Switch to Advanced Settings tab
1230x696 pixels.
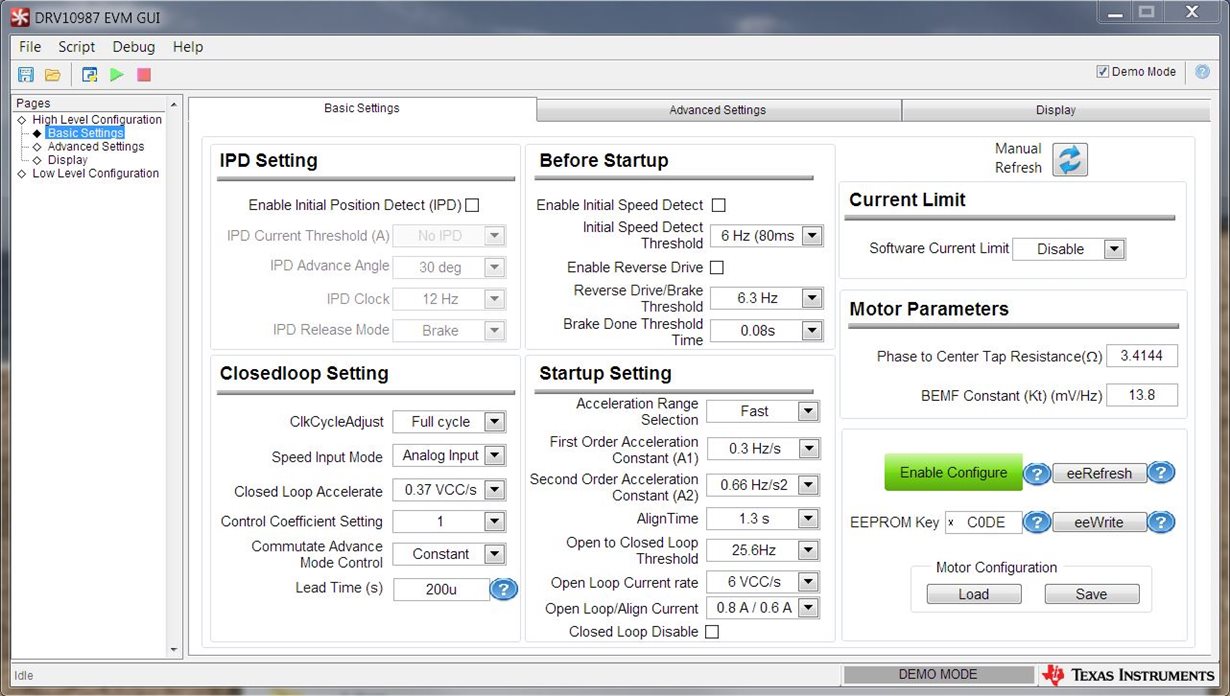718,110
